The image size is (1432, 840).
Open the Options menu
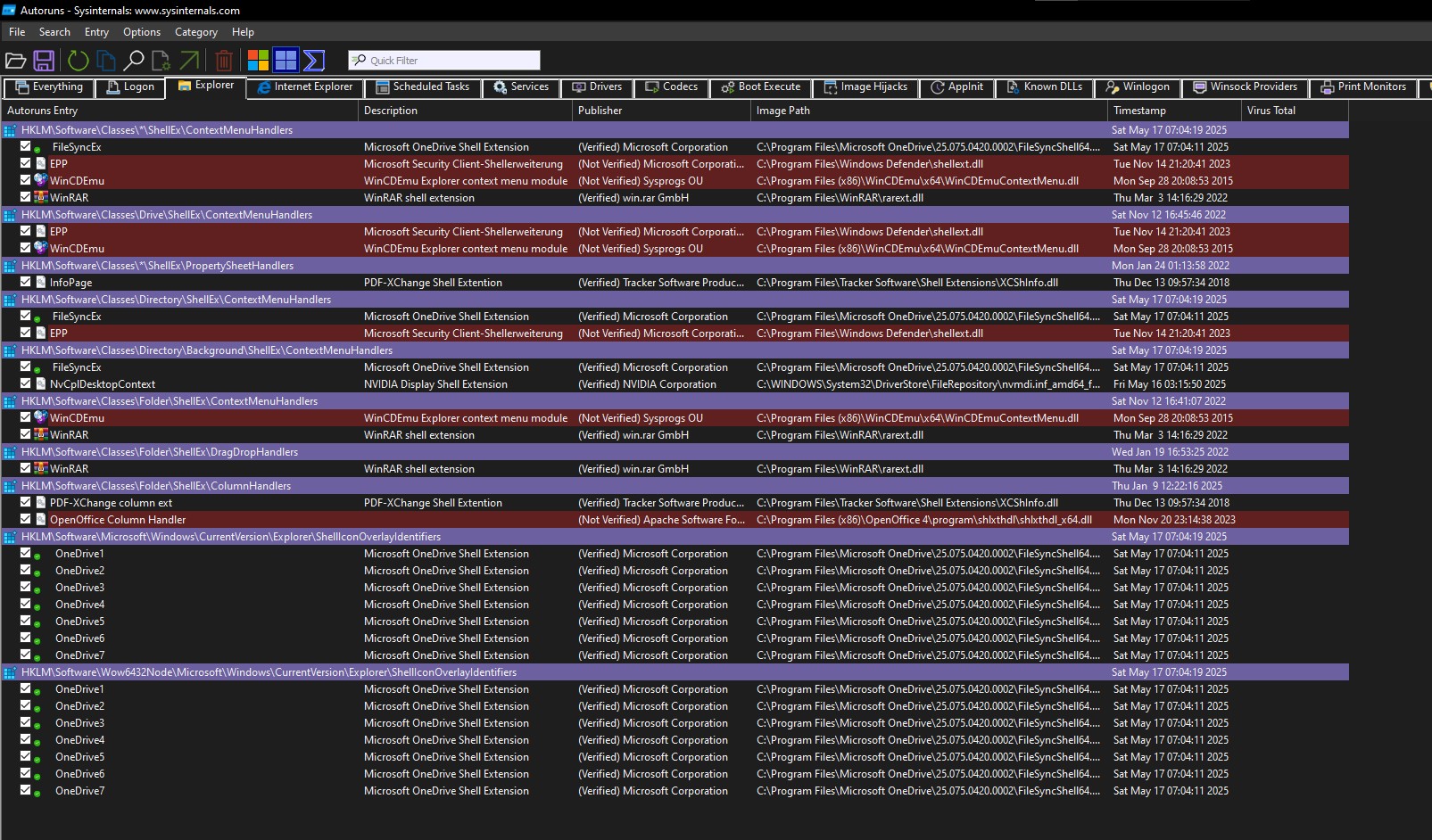click(142, 32)
